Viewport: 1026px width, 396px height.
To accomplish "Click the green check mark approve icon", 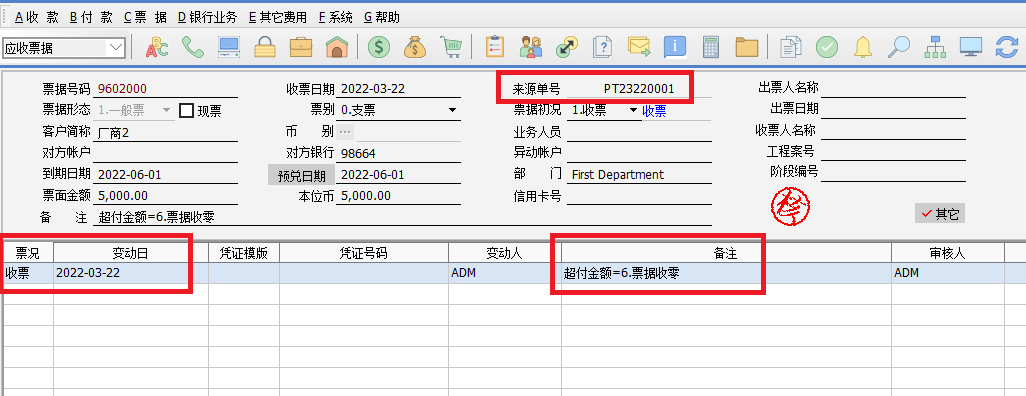I will 827,47.
